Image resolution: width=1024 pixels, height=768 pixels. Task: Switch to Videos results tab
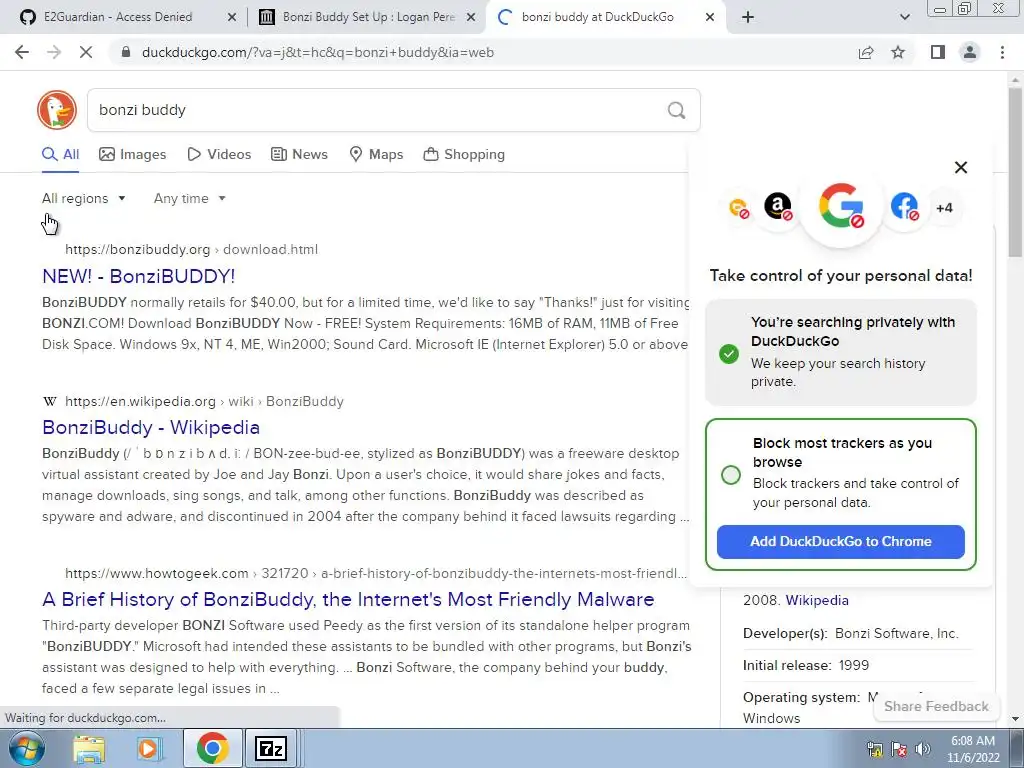pos(219,155)
